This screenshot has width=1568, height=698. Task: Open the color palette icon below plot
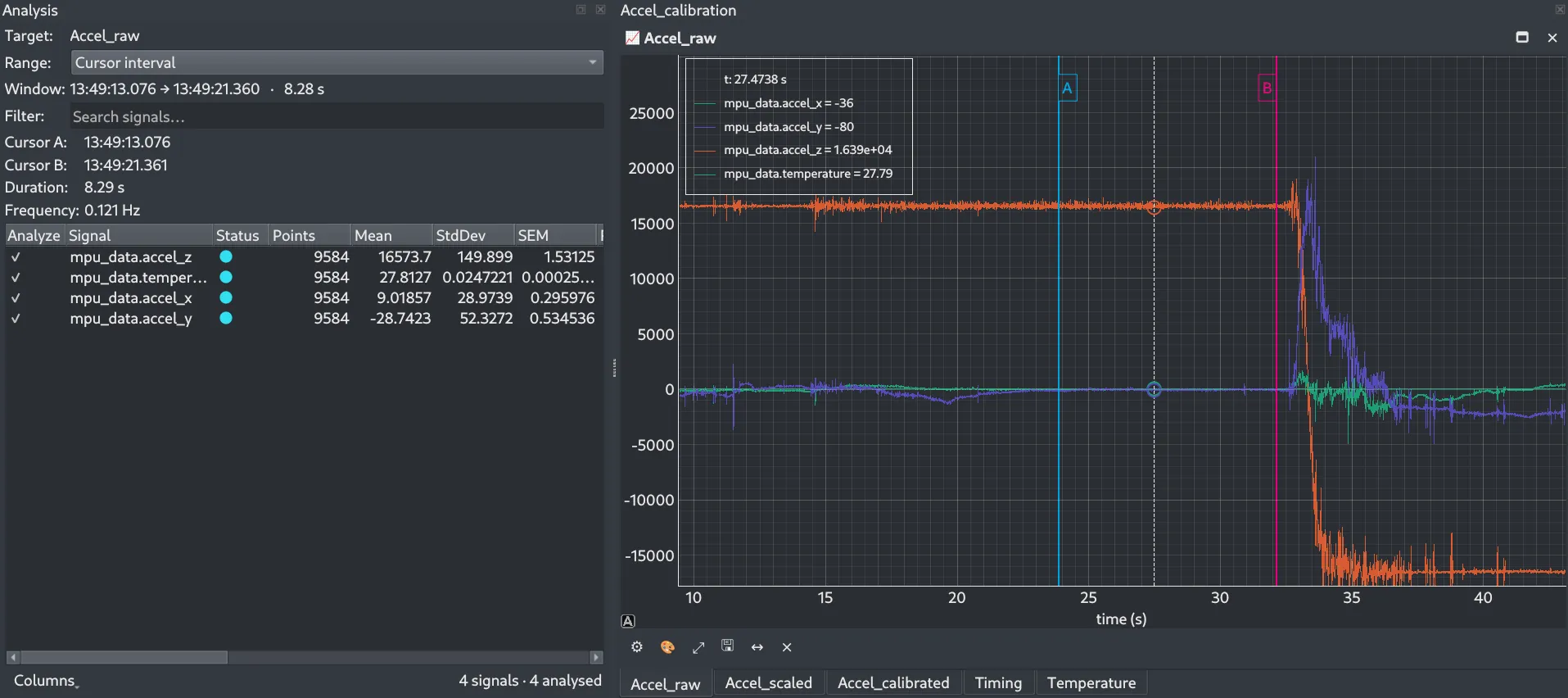tap(667, 647)
